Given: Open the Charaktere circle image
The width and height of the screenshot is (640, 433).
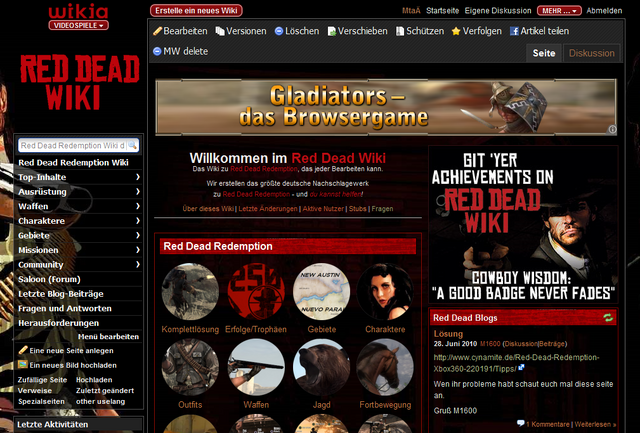Looking at the screenshot, I should click(385, 291).
